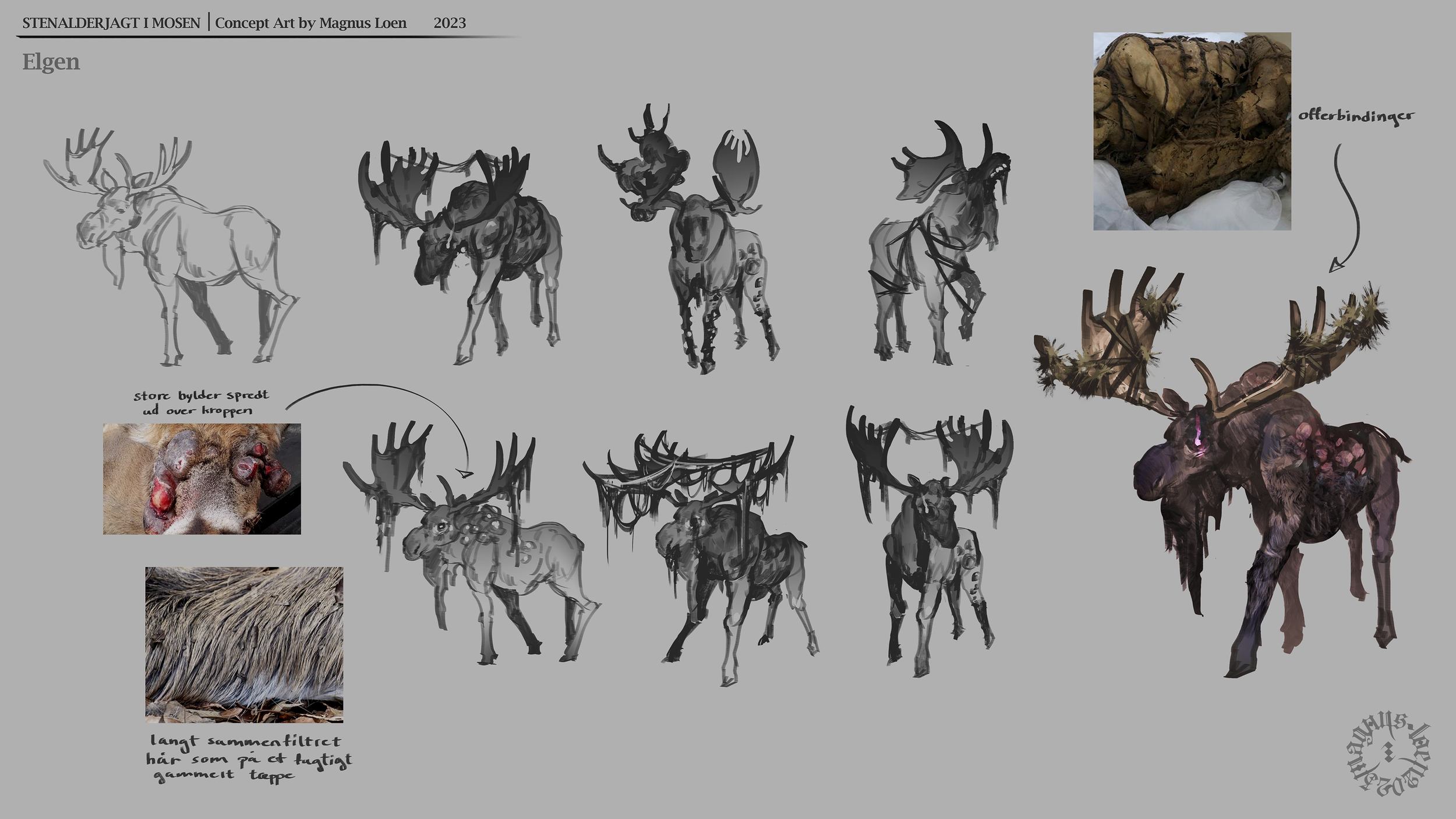The width and height of the screenshot is (1456, 819).
Task: Click the red boils reference photo
Action: tap(202, 479)
